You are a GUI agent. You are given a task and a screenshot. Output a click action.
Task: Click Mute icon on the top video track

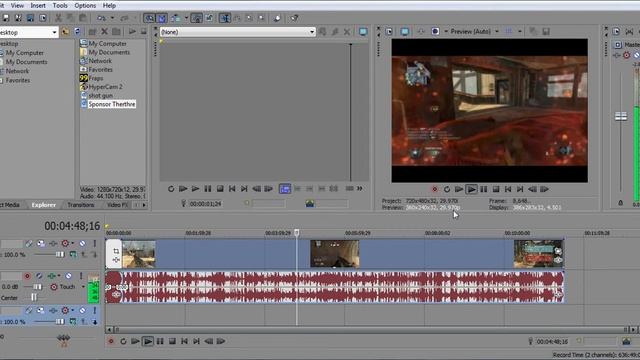82,244
